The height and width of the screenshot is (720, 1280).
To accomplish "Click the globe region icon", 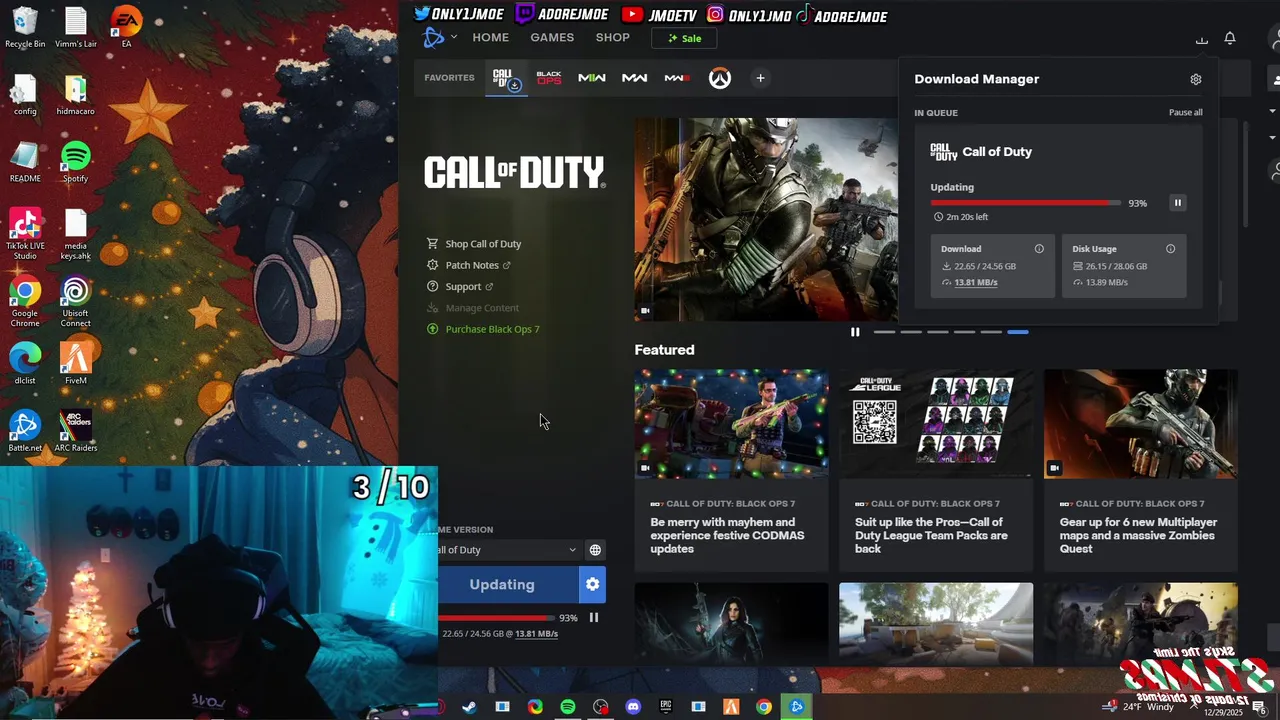I will [595, 550].
